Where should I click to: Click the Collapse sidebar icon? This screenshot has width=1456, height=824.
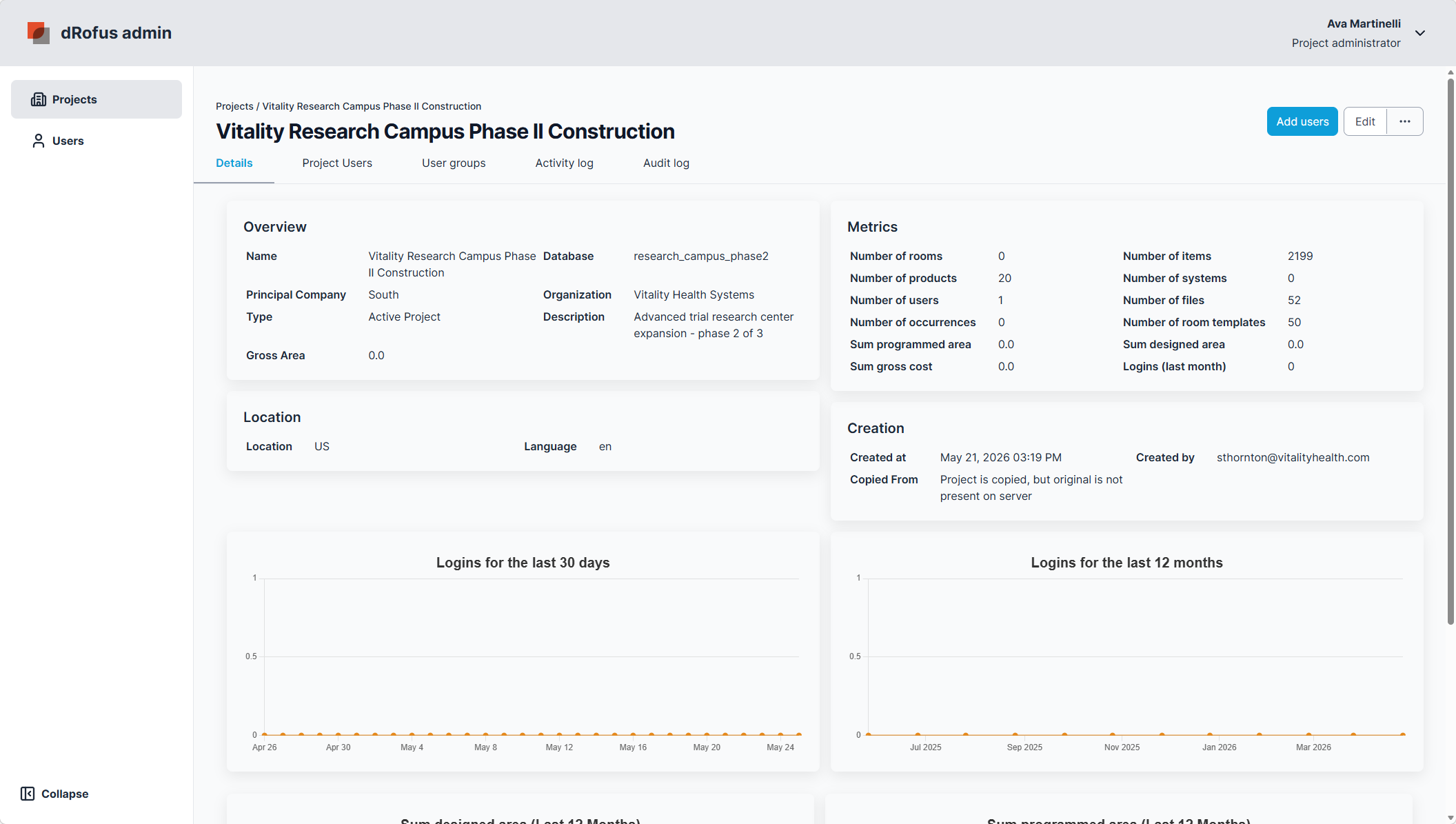(28, 794)
